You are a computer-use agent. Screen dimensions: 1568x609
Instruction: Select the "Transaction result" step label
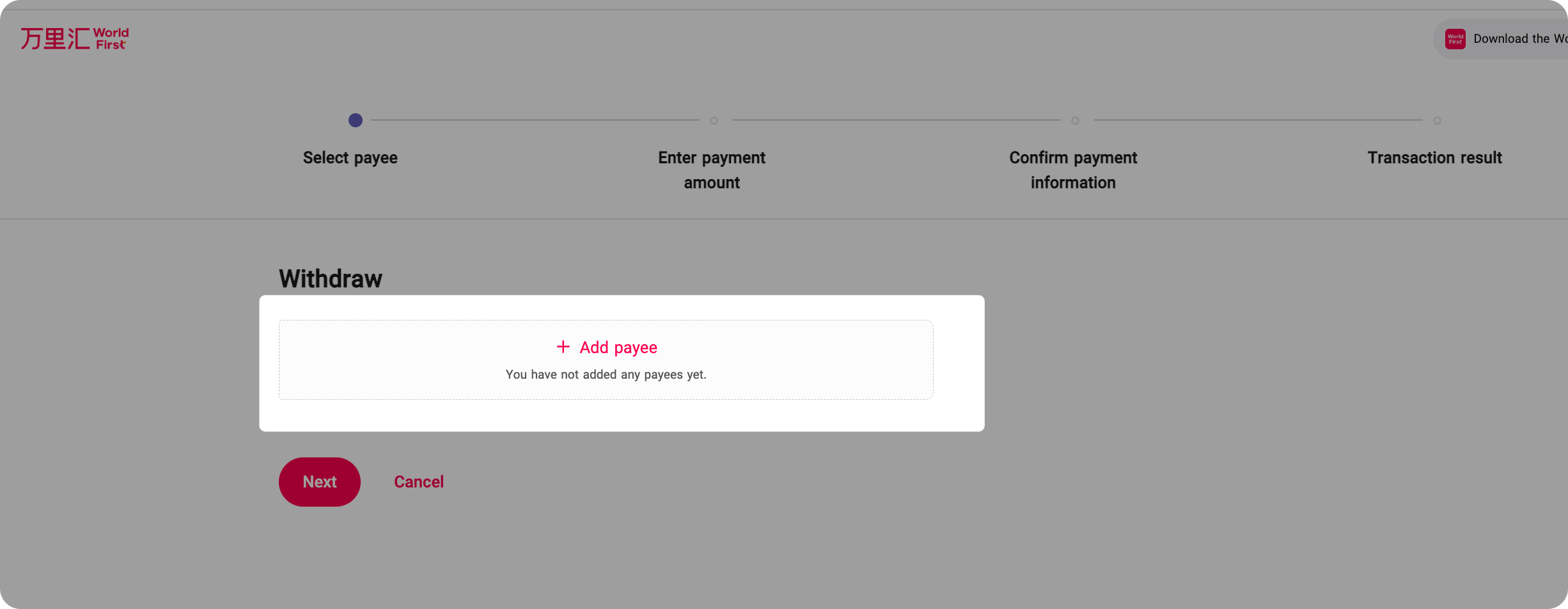tap(1434, 158)
